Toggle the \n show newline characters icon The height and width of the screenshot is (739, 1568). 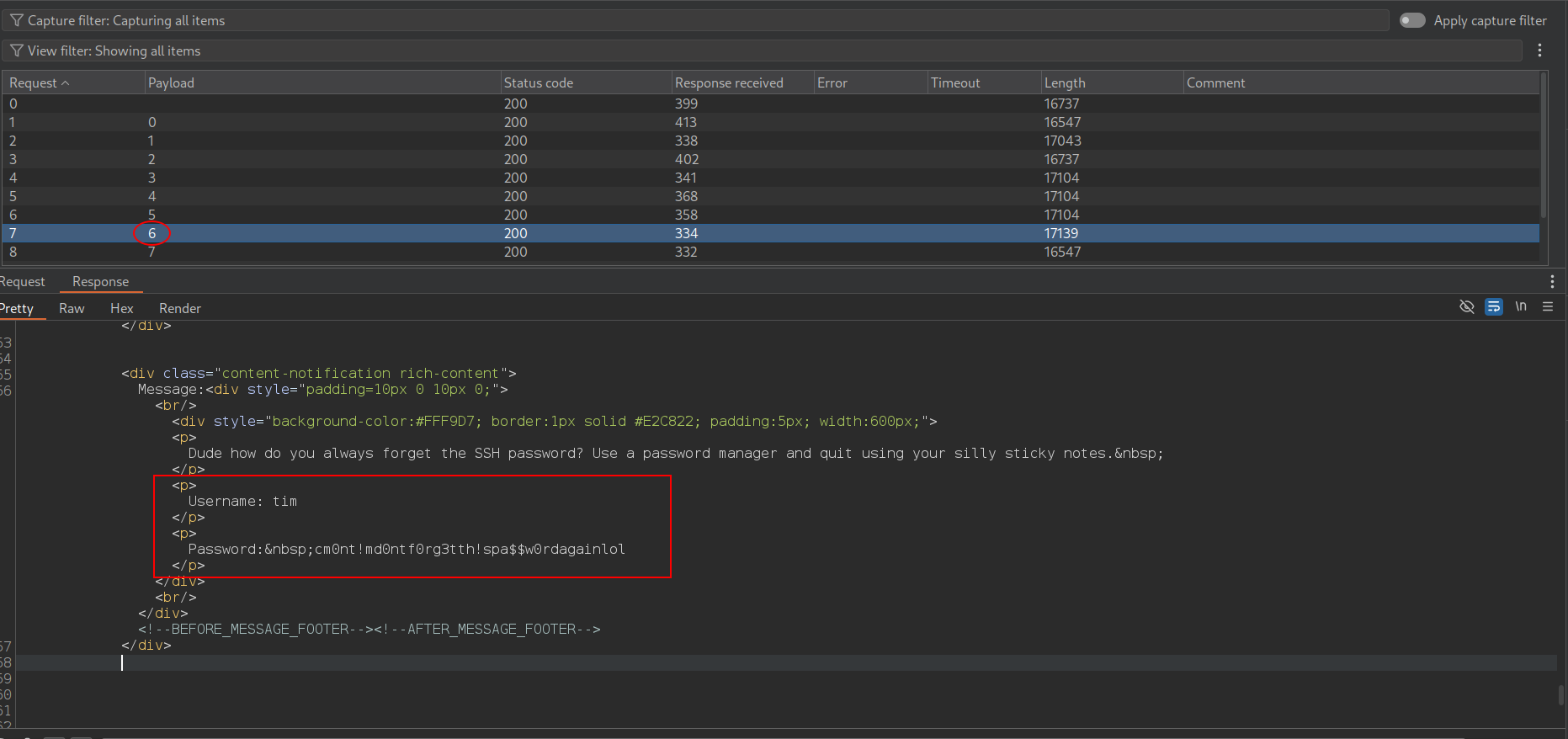tap(1521, 306)
